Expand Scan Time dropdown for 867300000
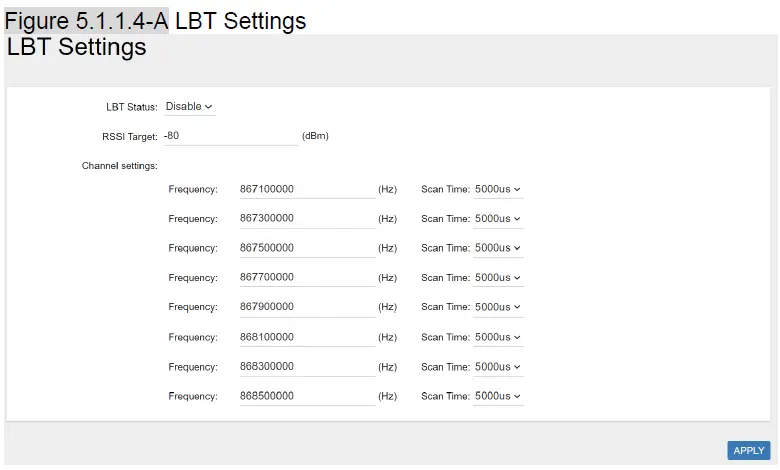Screen dimensions: 780x470 click(x=498, y=218)
